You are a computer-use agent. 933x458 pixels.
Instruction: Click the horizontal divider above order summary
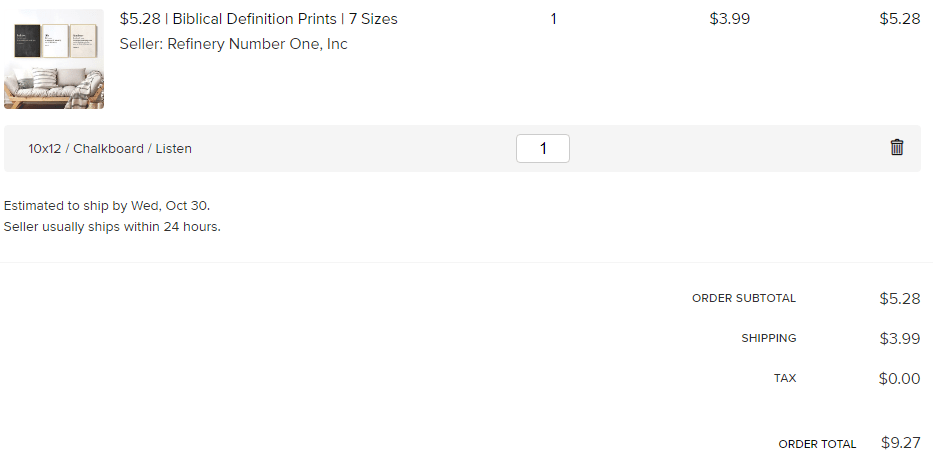(x=466, y=262)
